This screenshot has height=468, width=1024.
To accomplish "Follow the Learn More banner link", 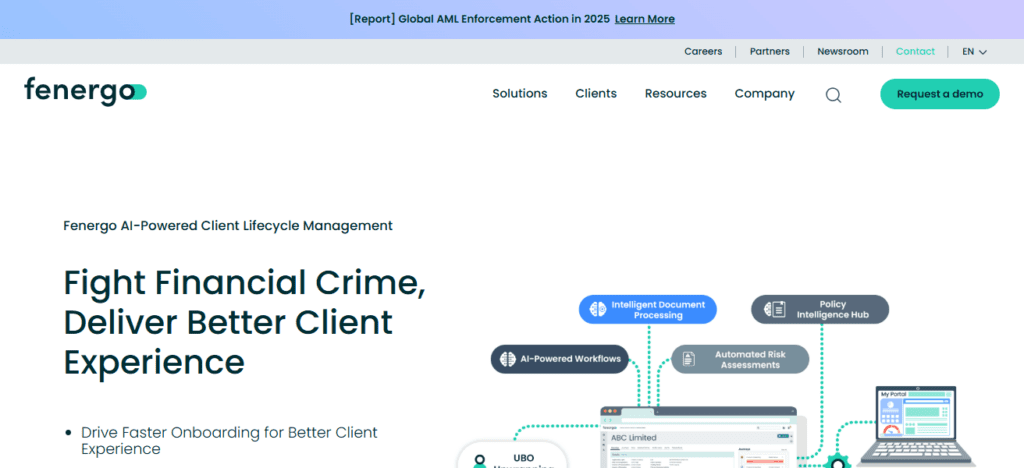I will (x=644, y=19).
